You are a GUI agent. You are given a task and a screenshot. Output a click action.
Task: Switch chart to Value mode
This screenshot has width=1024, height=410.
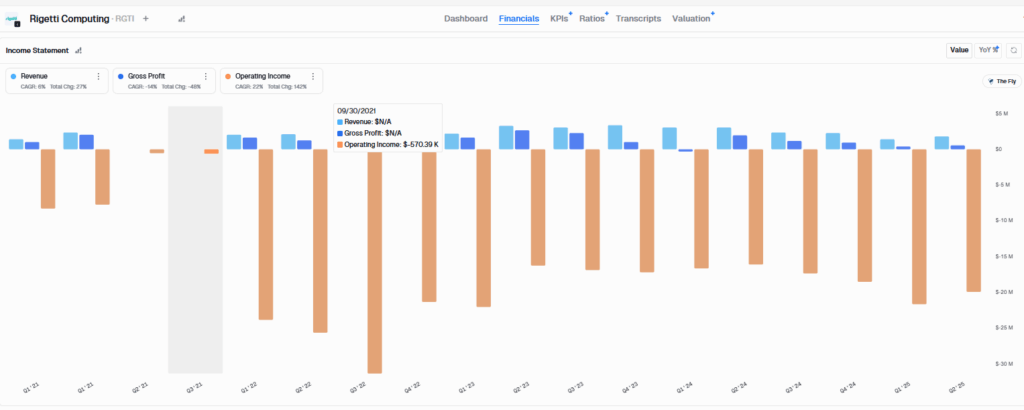click(959, 50)
